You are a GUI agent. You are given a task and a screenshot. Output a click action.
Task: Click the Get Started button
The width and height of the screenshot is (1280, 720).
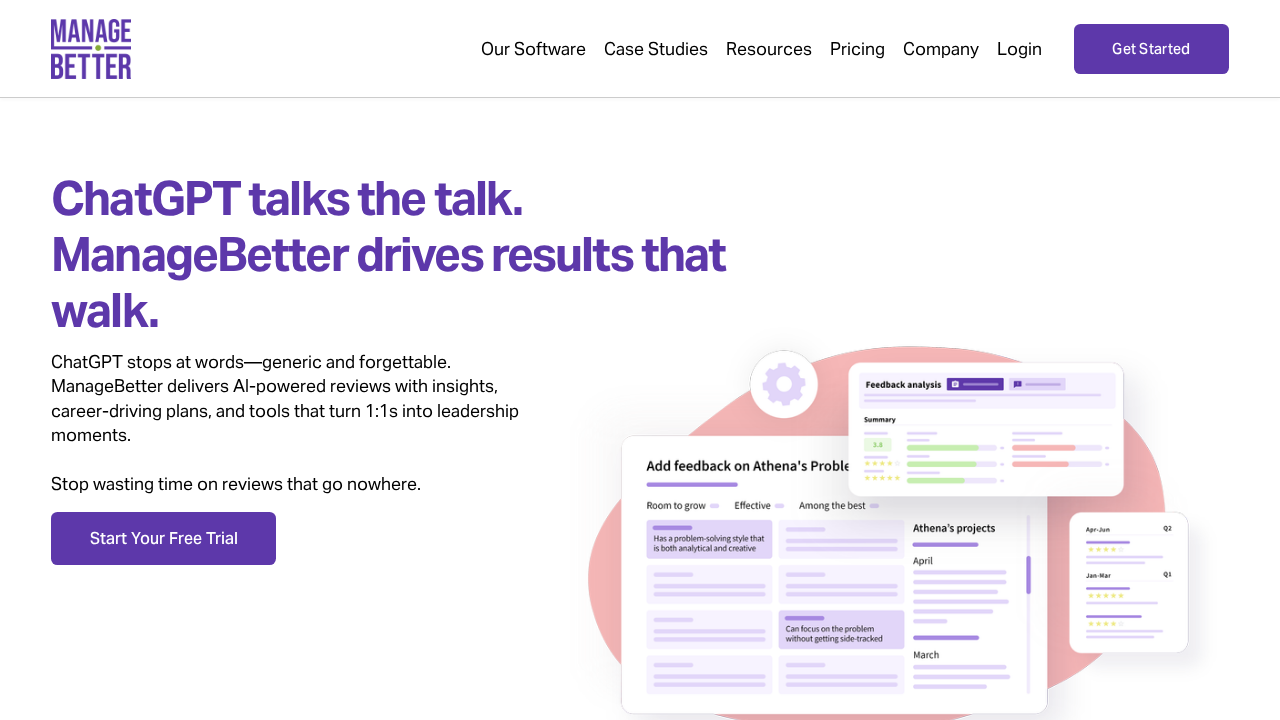[x=1151, y=48]
